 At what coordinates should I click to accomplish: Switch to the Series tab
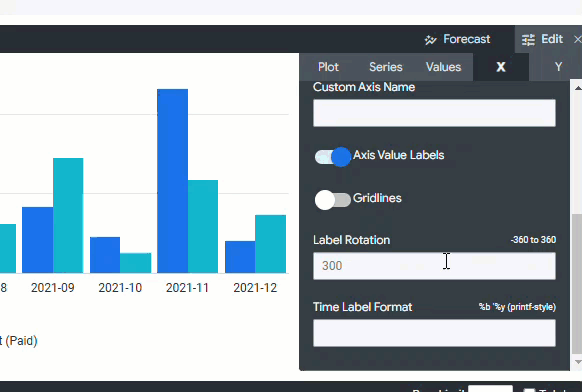tap(386, 67)
